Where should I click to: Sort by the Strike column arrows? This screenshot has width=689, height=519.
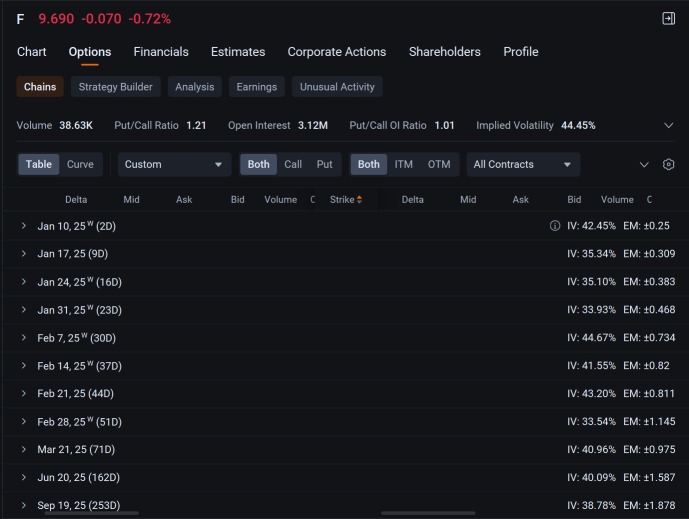pos(359,200)
